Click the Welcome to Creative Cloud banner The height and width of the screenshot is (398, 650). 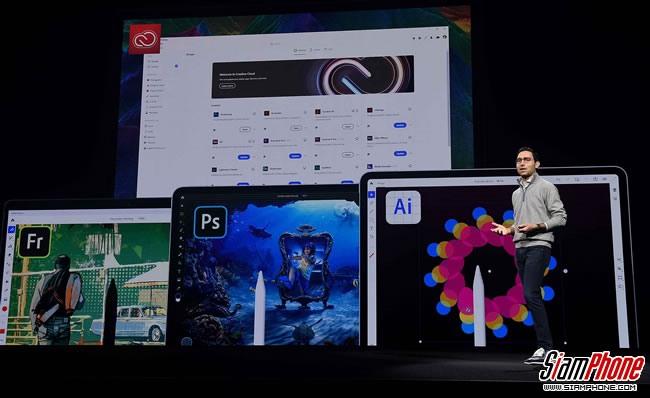(x=313, y=76)
